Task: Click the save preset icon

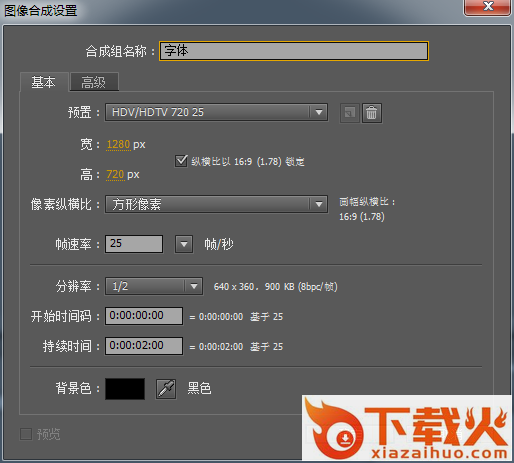Action: tap(349, 113)
